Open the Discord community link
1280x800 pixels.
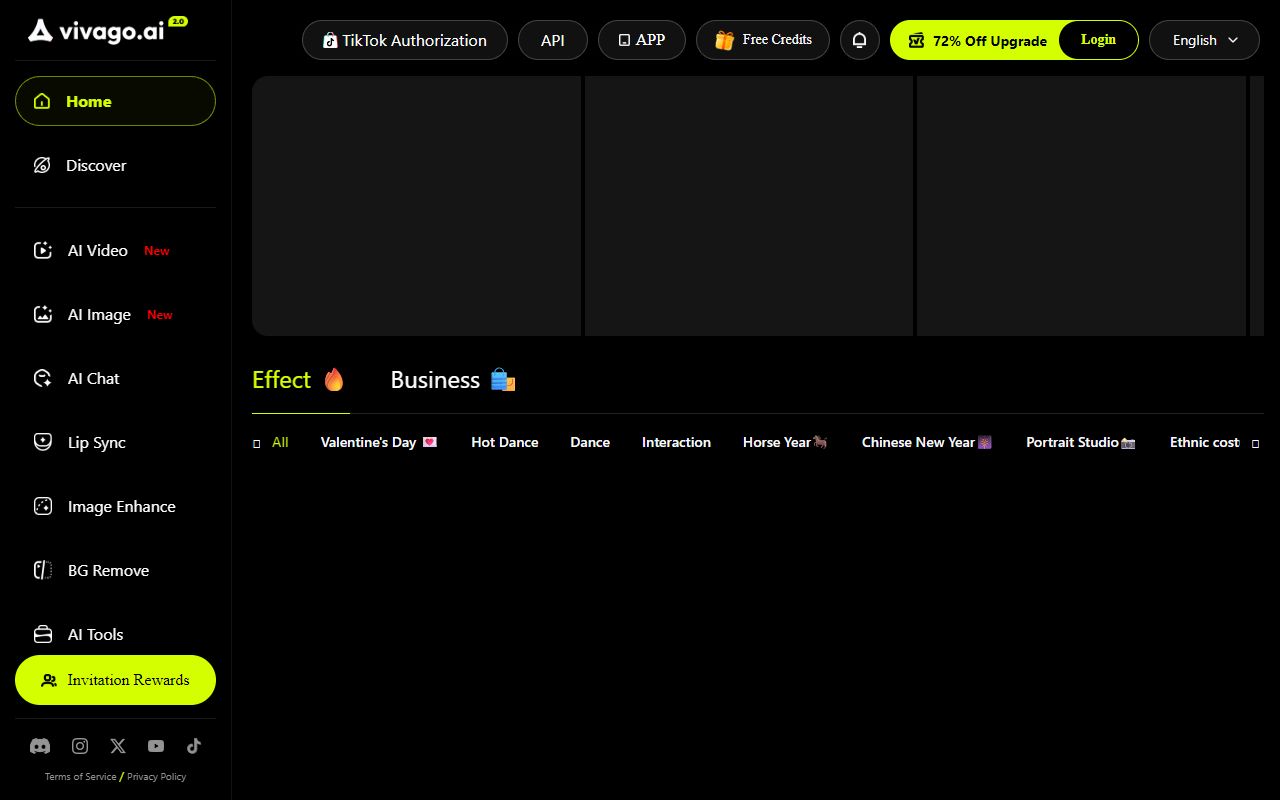point(40,746)
